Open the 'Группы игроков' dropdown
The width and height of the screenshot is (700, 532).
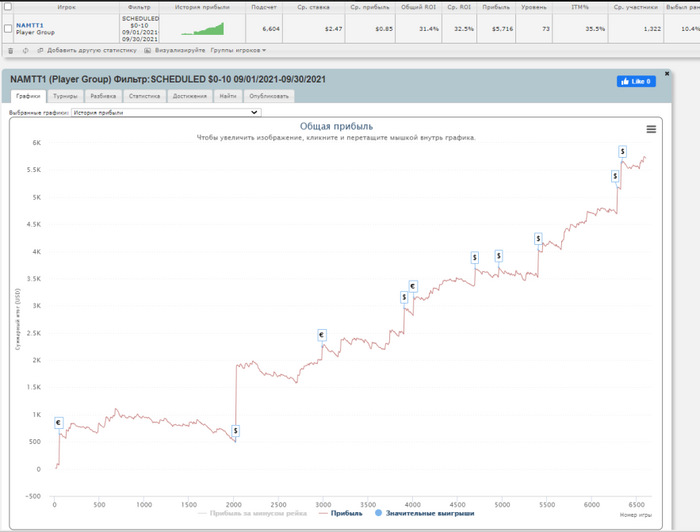tap(238, 50)
